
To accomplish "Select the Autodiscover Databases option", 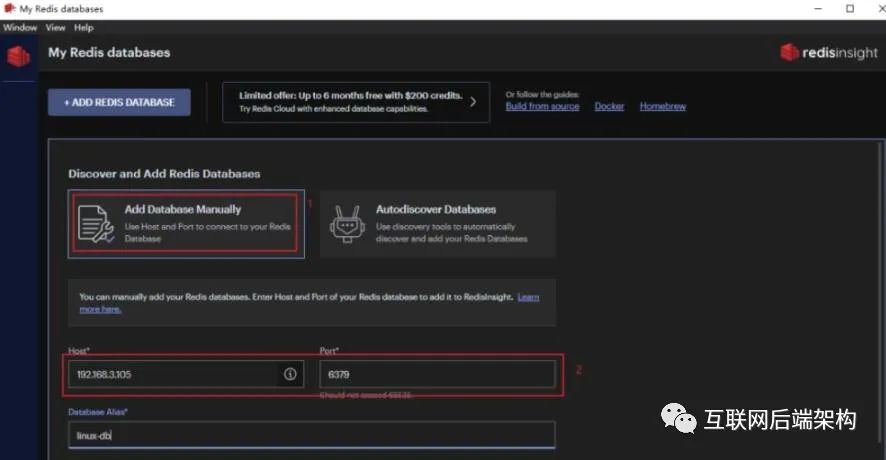I will click(x=438, y=224).
